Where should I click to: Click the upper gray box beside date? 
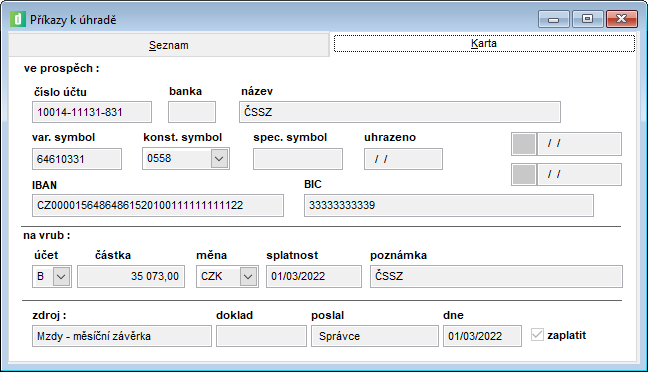pos(524,144)
